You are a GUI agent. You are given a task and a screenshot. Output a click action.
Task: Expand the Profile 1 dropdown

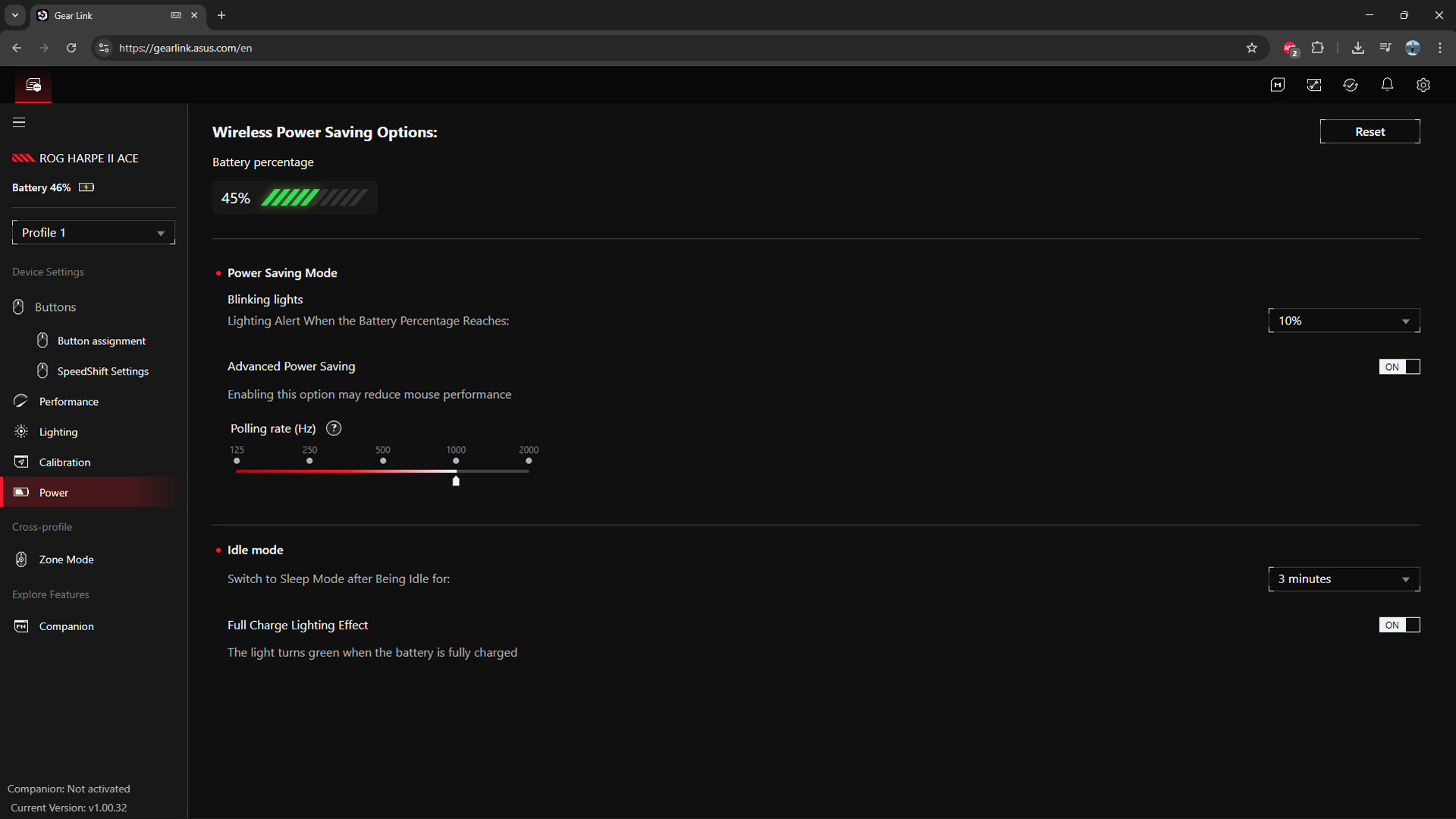click(93, 233)
